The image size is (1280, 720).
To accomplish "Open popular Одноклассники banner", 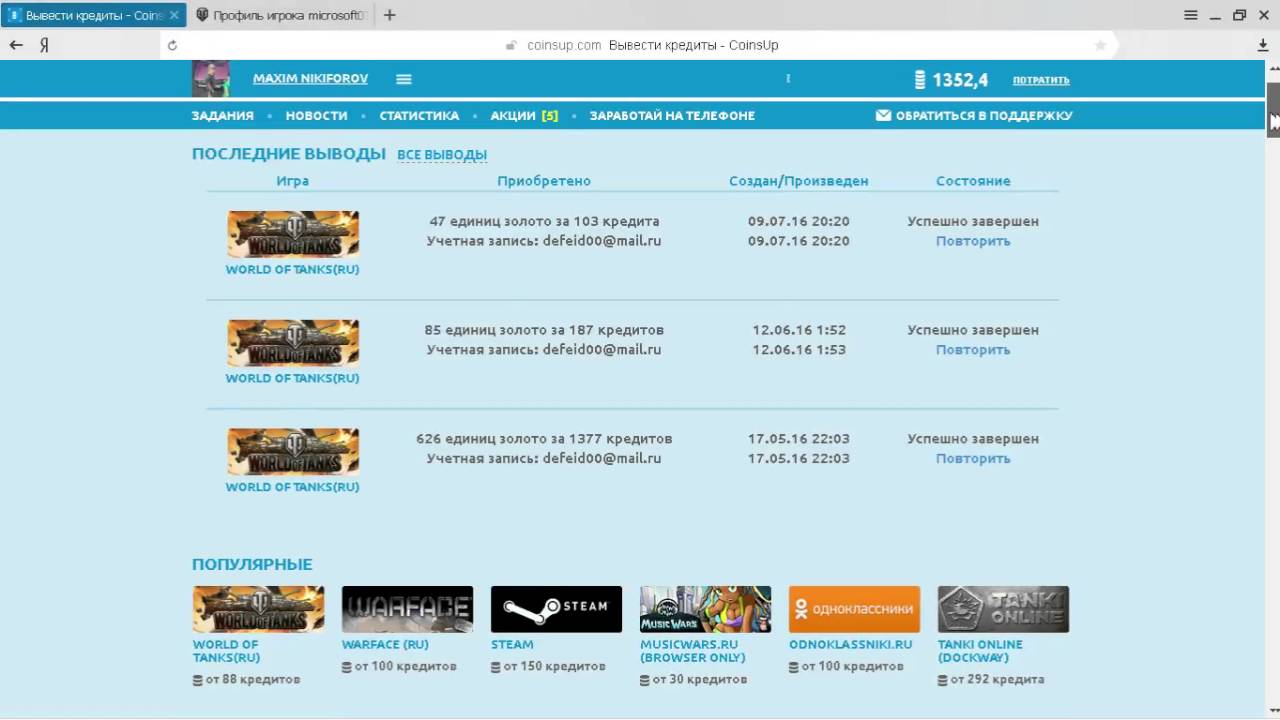I will 854,609.
